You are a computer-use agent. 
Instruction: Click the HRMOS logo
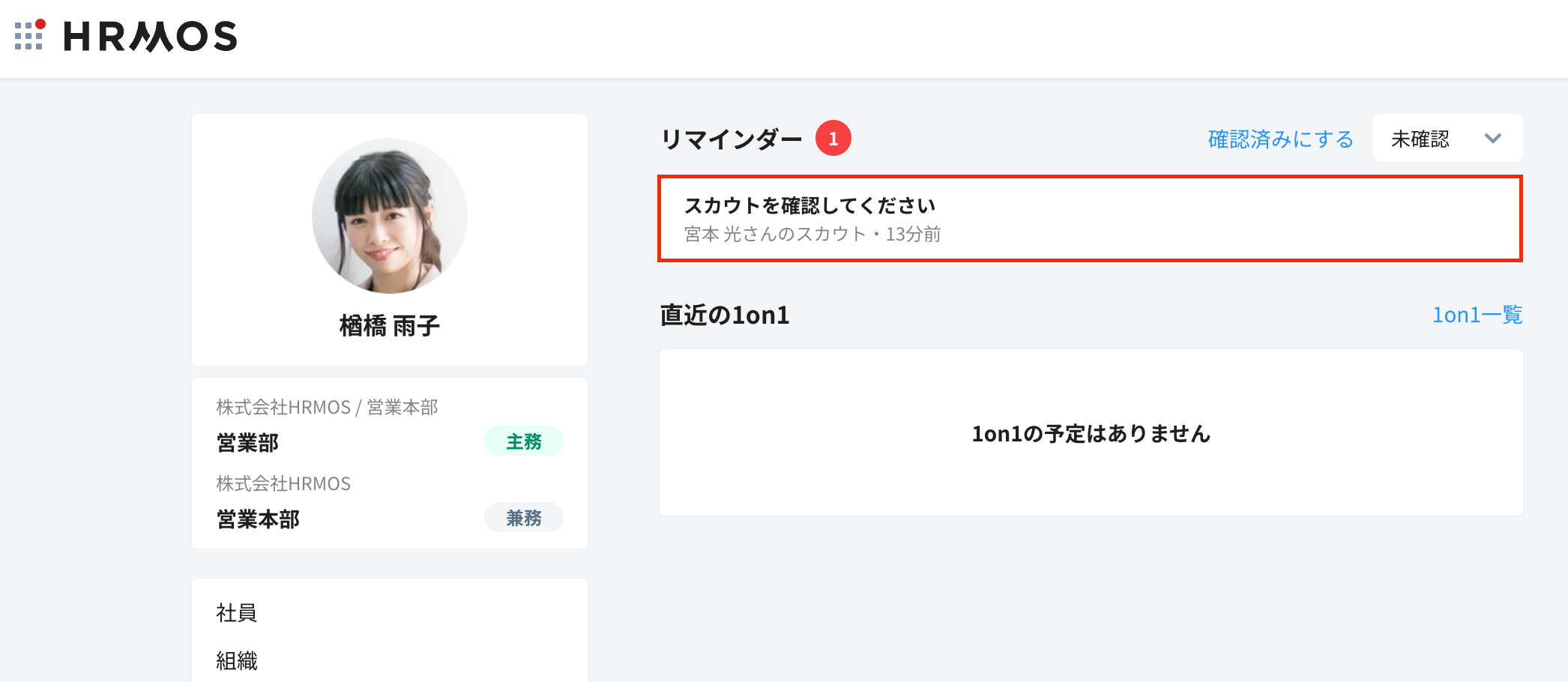[151, 36]
